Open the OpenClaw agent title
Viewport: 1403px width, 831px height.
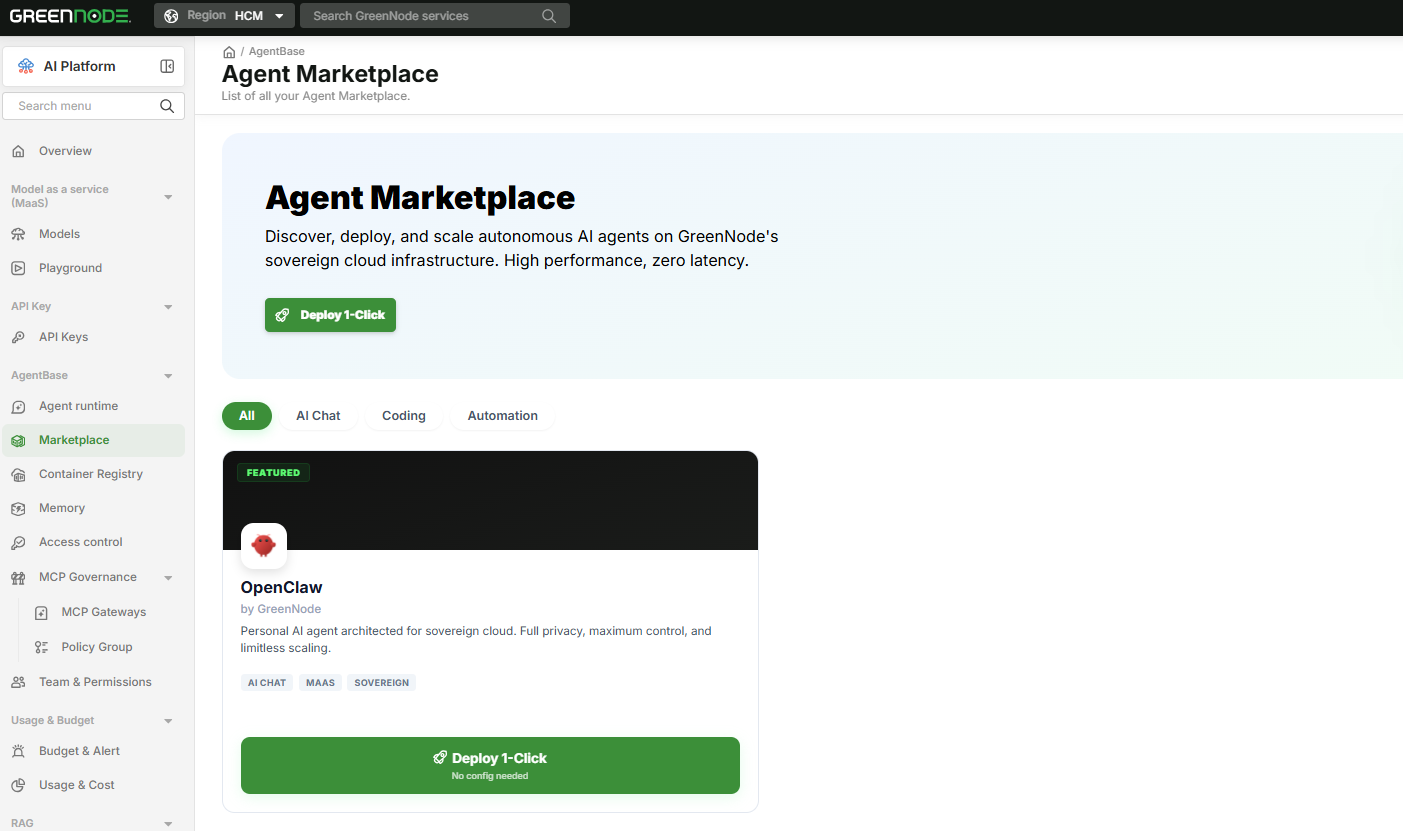pyautogui.click(x=282, y=587)
